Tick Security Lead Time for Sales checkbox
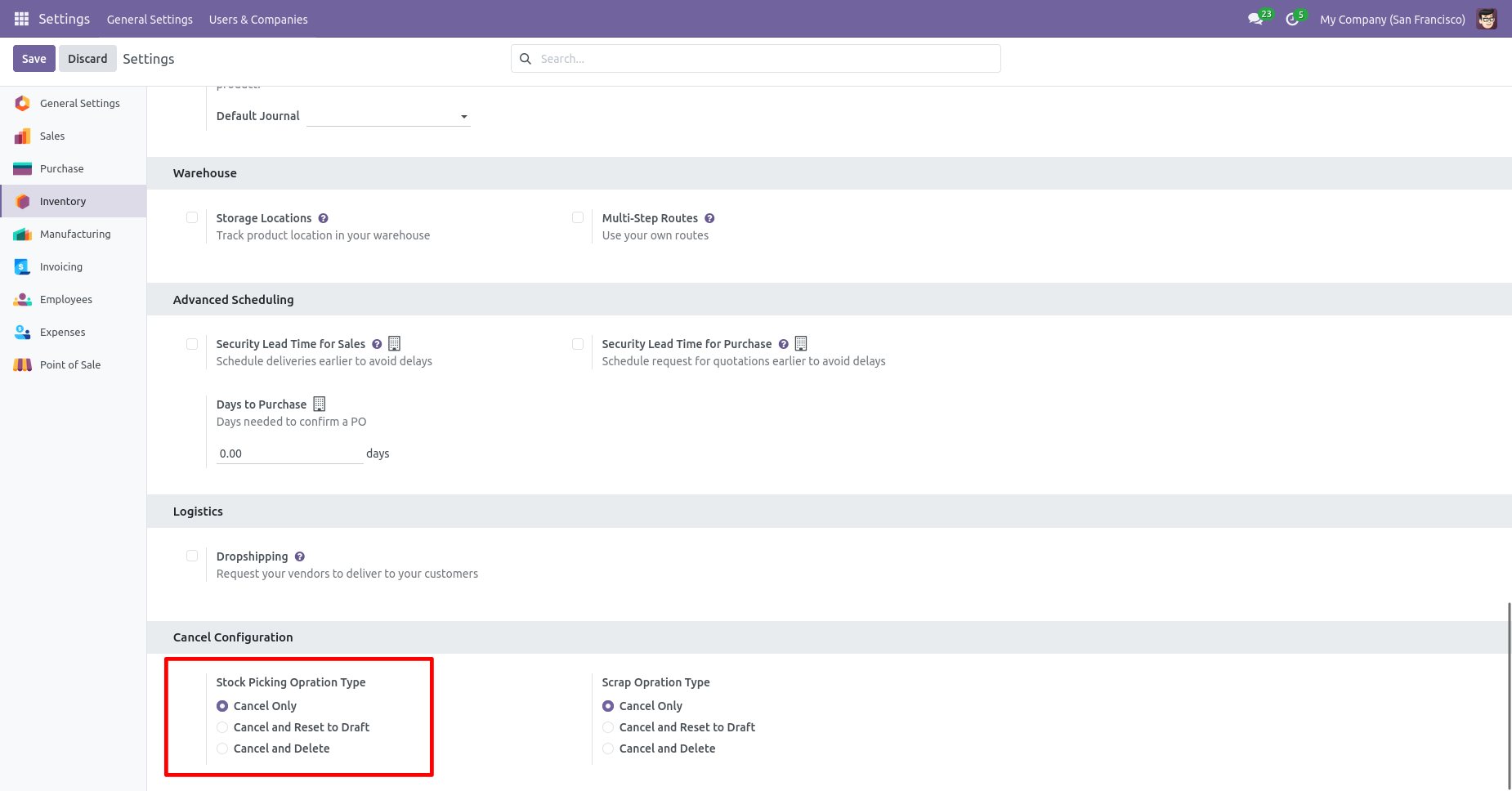Image resolution: width=1512 pixels, height=791 pixels. tap(192, 344)
